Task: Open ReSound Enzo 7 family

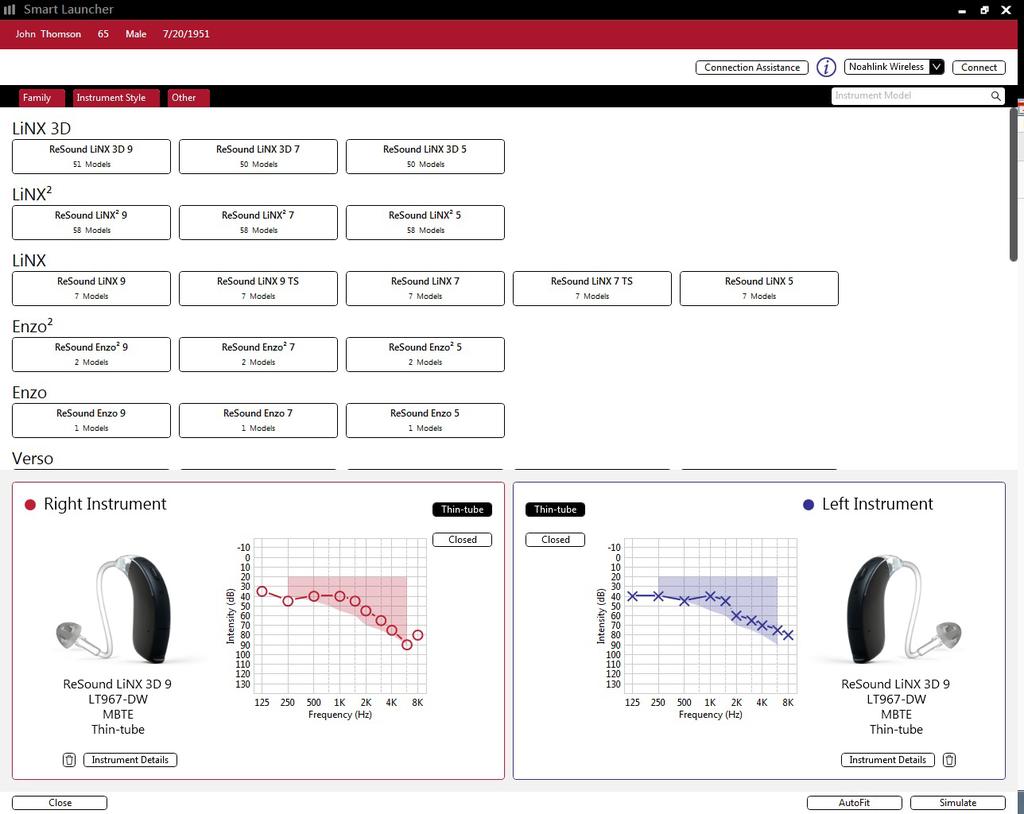Action: coord(259,420)
